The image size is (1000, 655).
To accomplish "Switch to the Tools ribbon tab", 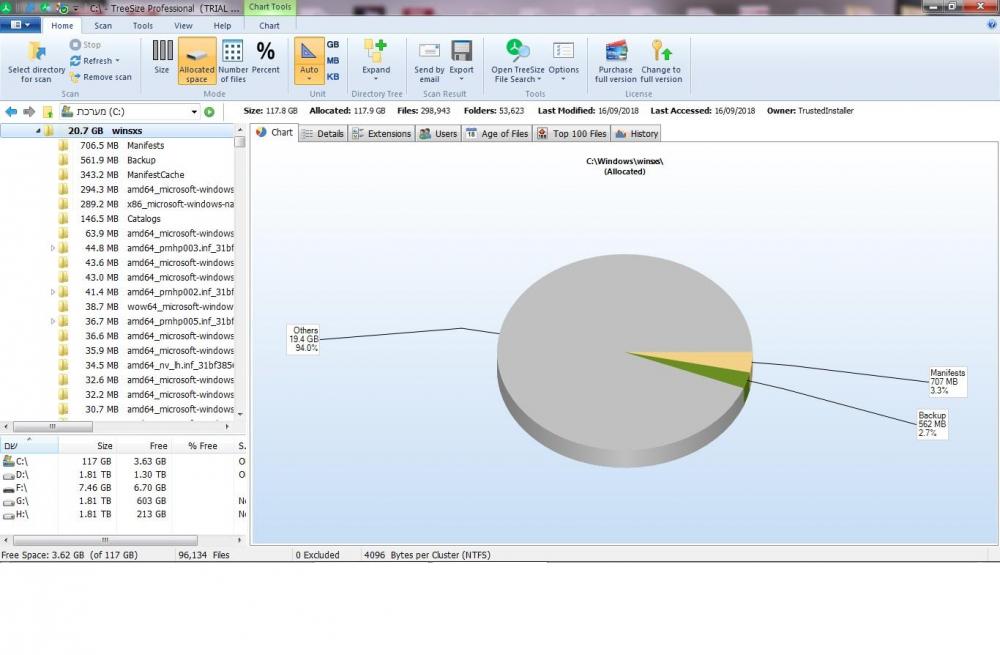I will 143,26.
